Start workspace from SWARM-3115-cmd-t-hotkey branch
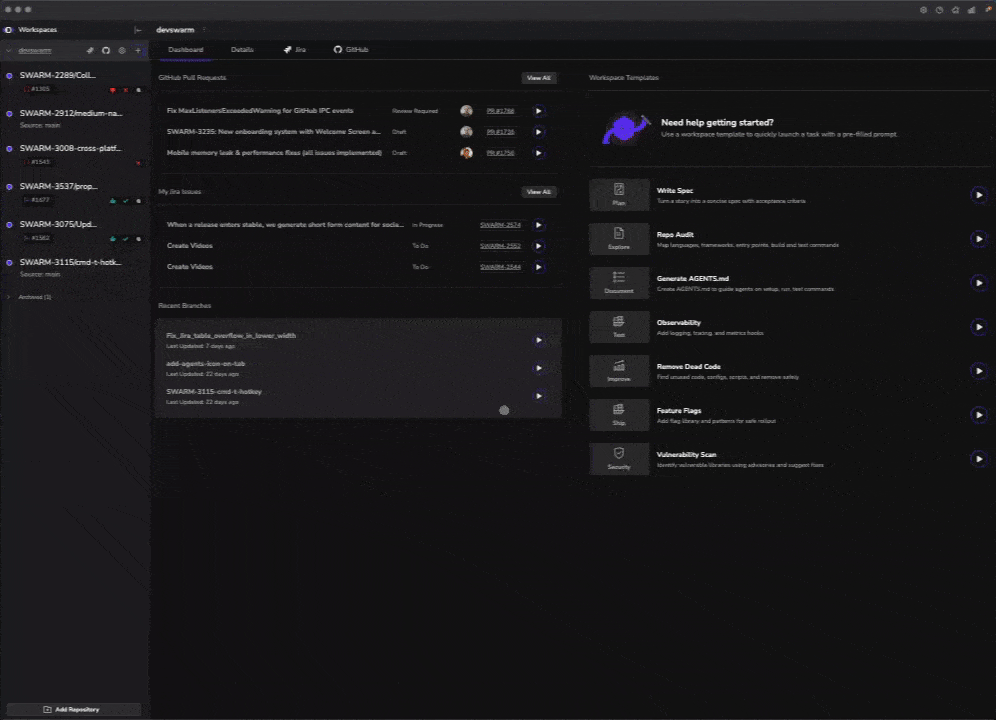Viewport: 996px width, 720px height. click(x=539, y=396)
